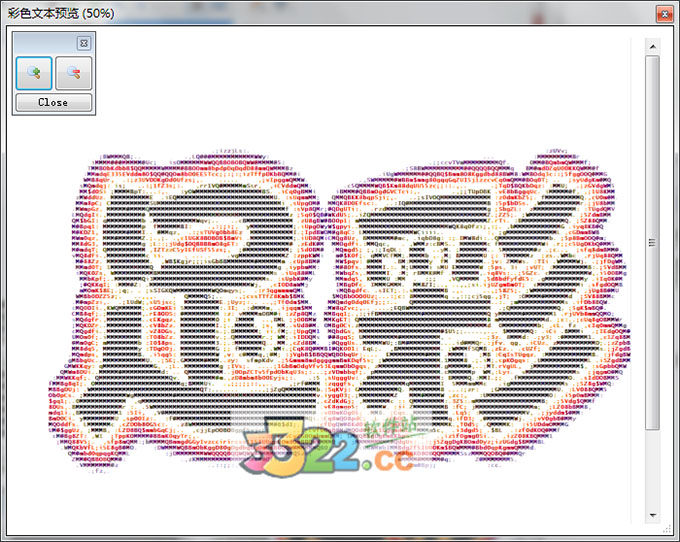Click the vertical scrollbar thumb
Viewport: 680px width, 542px height.
click(652, 240)
